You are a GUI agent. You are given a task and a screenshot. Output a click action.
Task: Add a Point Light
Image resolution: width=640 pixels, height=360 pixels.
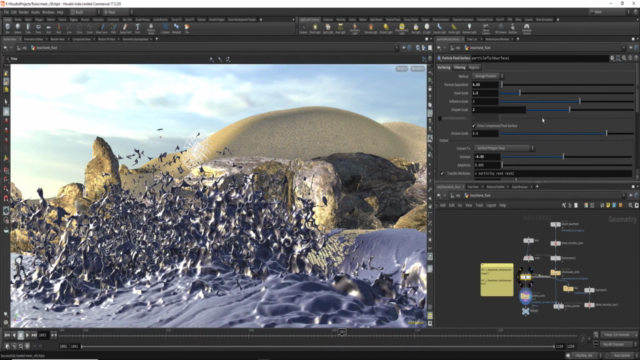pos(315,28)
